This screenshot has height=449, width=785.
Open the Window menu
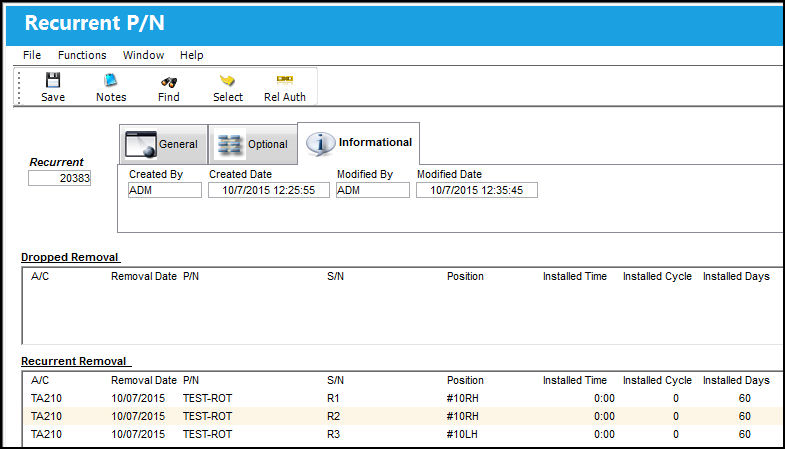point(143,55)
